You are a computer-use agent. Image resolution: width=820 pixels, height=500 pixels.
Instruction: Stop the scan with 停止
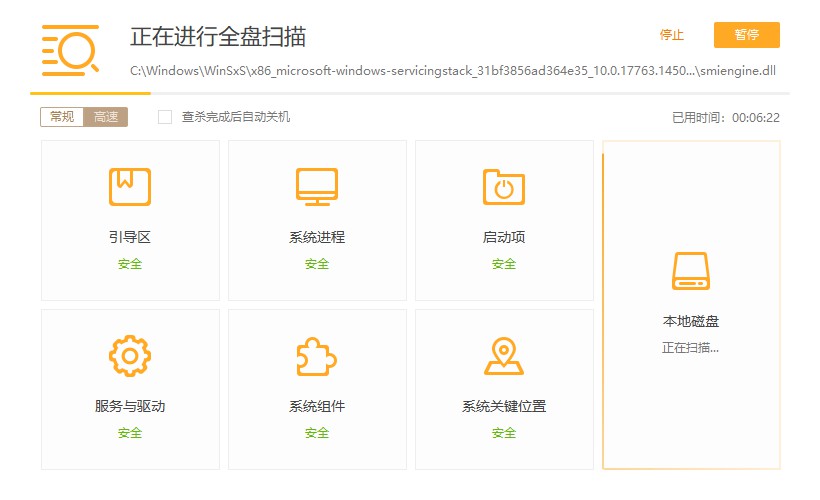coord(671,35)
